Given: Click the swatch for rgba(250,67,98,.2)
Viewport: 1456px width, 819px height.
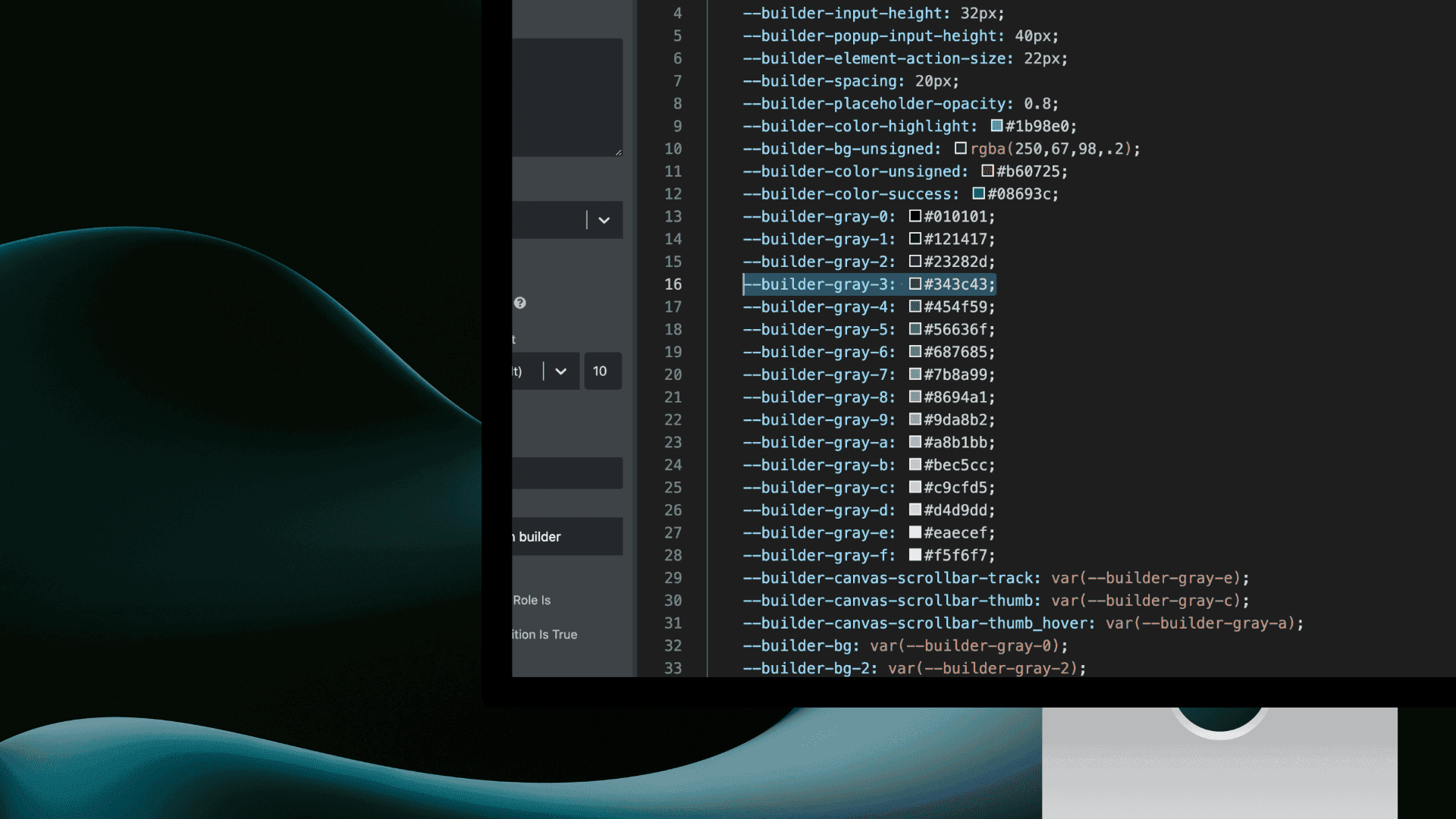Looking at the screenshot, I should click(962, 149).
